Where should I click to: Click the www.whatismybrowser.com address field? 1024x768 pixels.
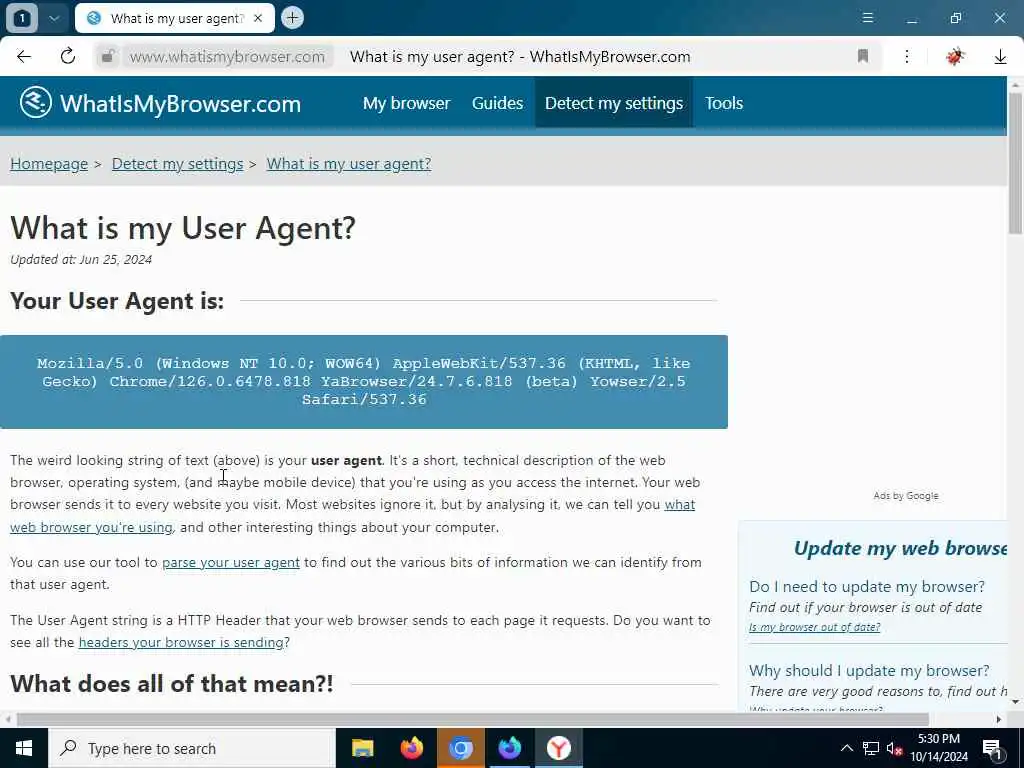click(227, 57)
